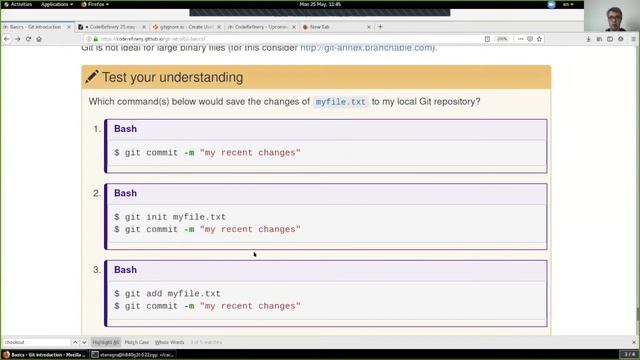Open page actions three-dot menu
Screen dimensions: 640x360
click(520, 39)
